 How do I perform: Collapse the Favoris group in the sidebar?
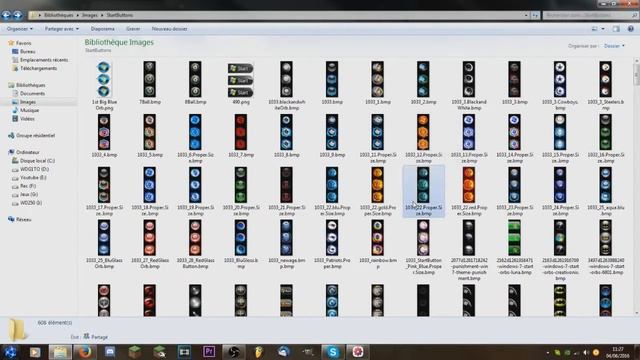click(x=23, y=43)
